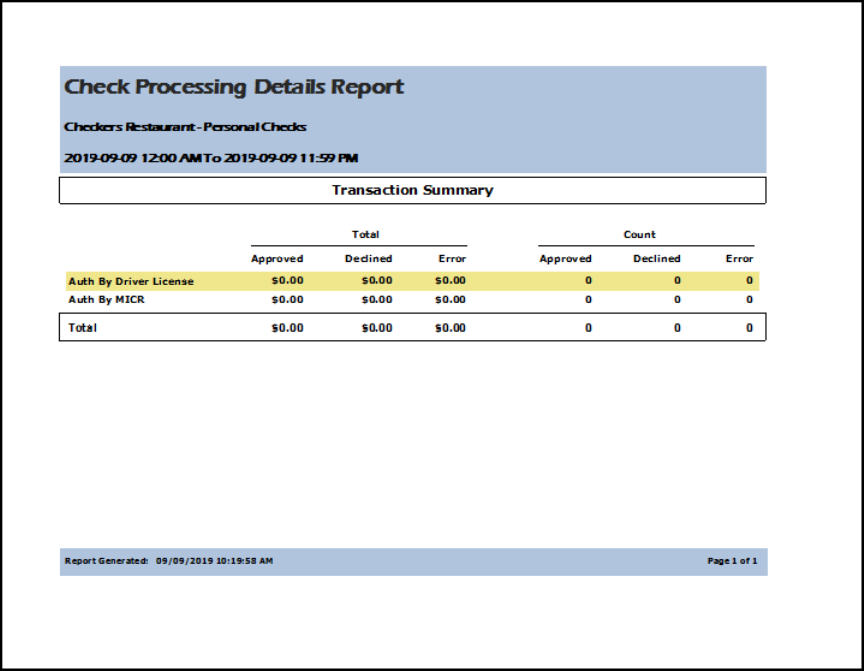Image resolution: width=864 pixels, height=671 pixels.
Task: Click Auth By Driver License declined total $0.00
Action: (x=377, y=280)
